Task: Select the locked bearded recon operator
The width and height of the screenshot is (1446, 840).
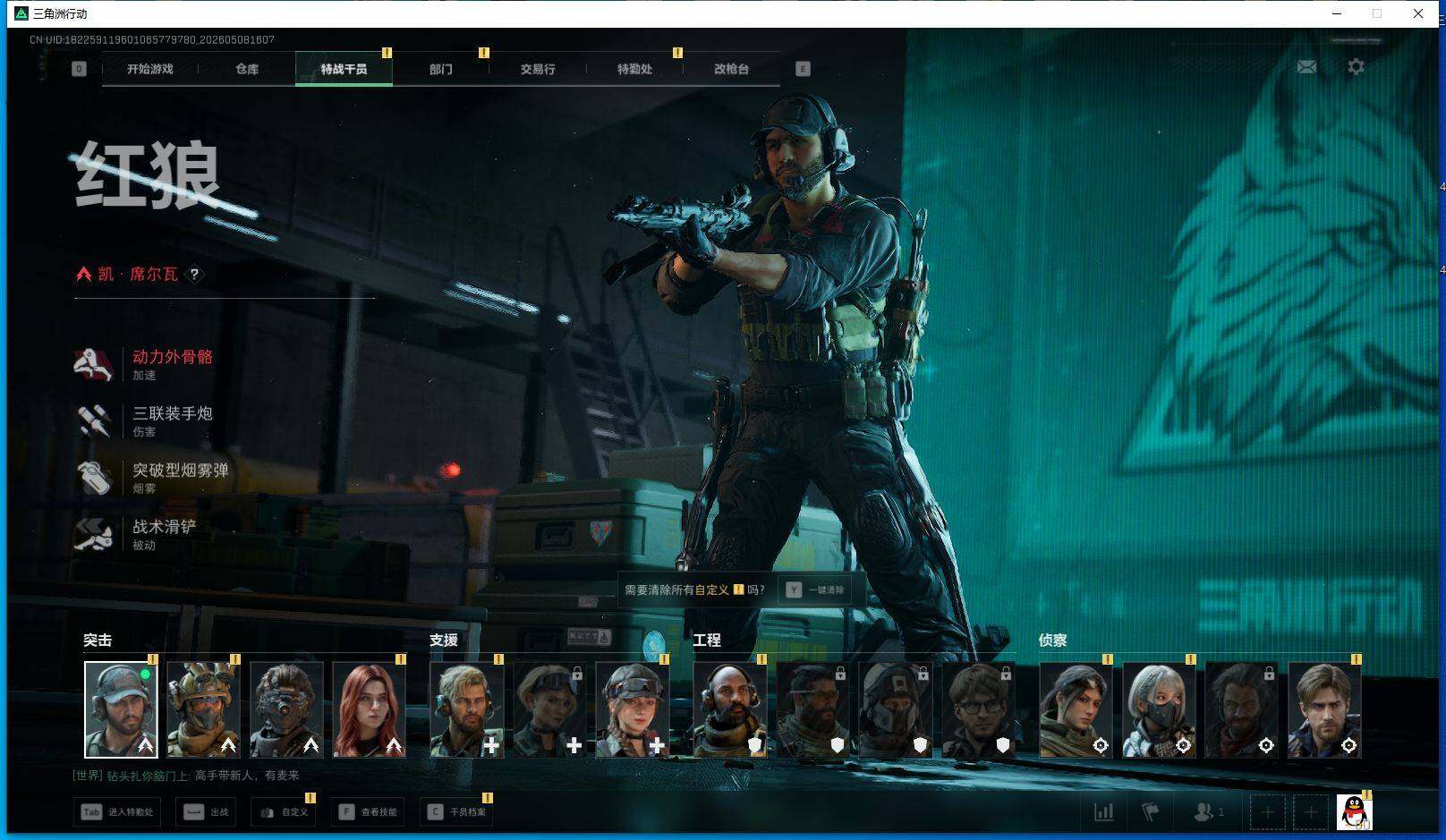Action: [1242, 709]
